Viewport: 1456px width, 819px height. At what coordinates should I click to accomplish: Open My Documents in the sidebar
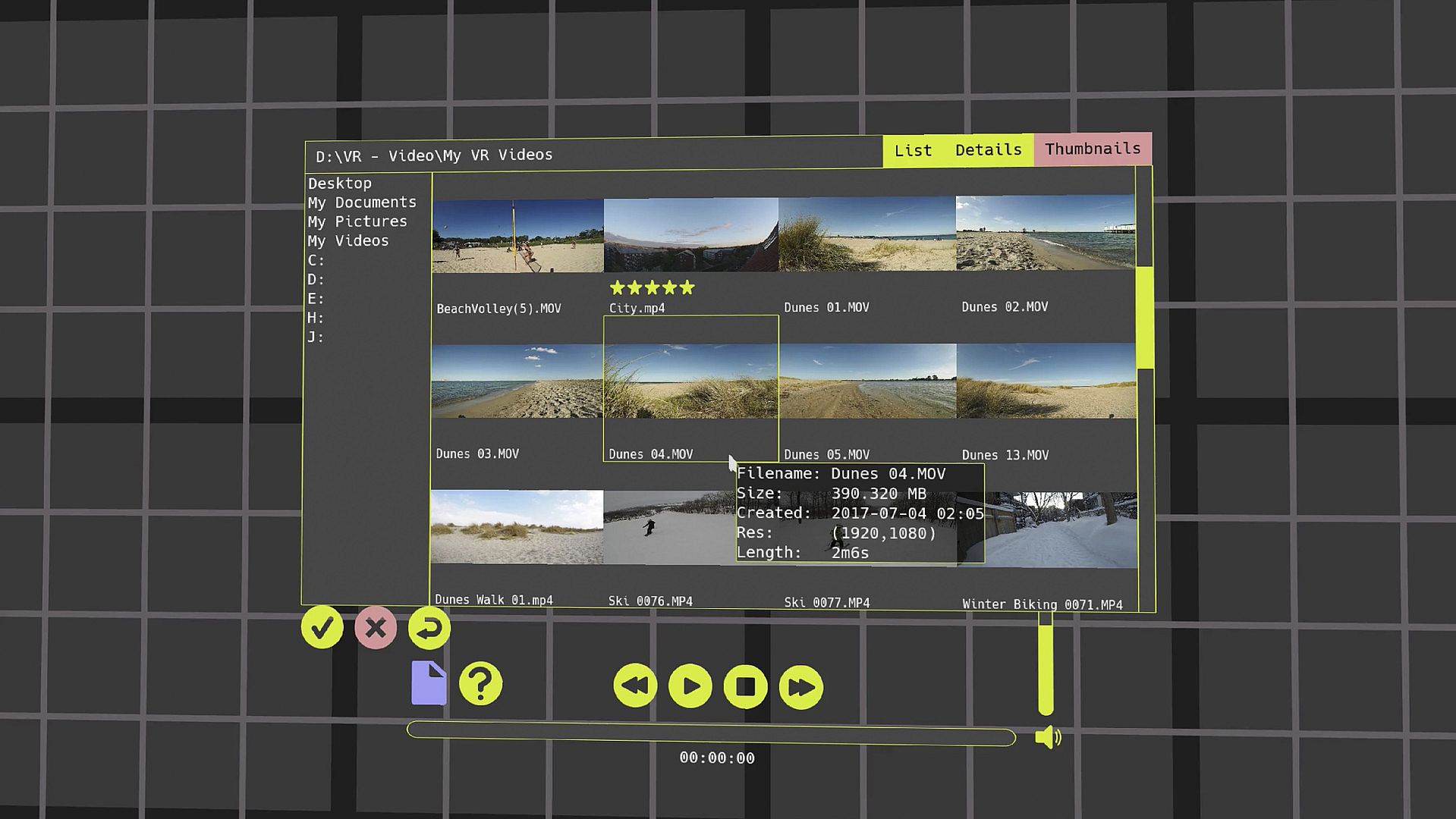362,202
